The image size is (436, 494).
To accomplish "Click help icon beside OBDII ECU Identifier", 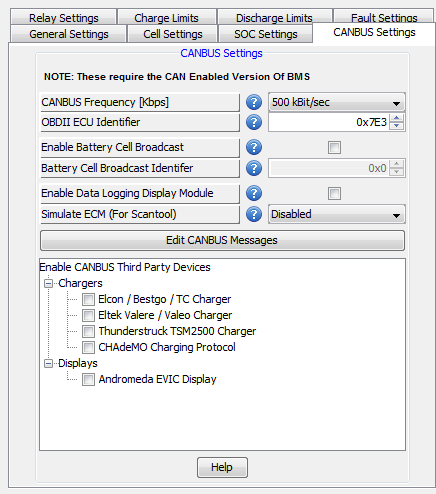I will tap(254, 122).
